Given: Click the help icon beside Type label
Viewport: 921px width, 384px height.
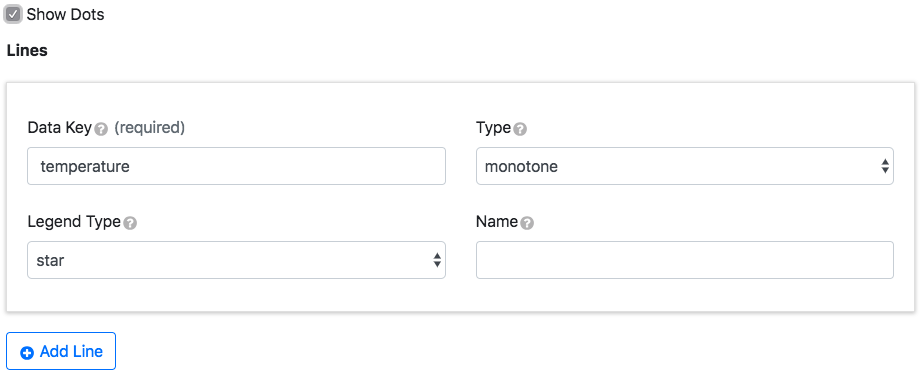Looking at the screenshot, I should 520,129.
